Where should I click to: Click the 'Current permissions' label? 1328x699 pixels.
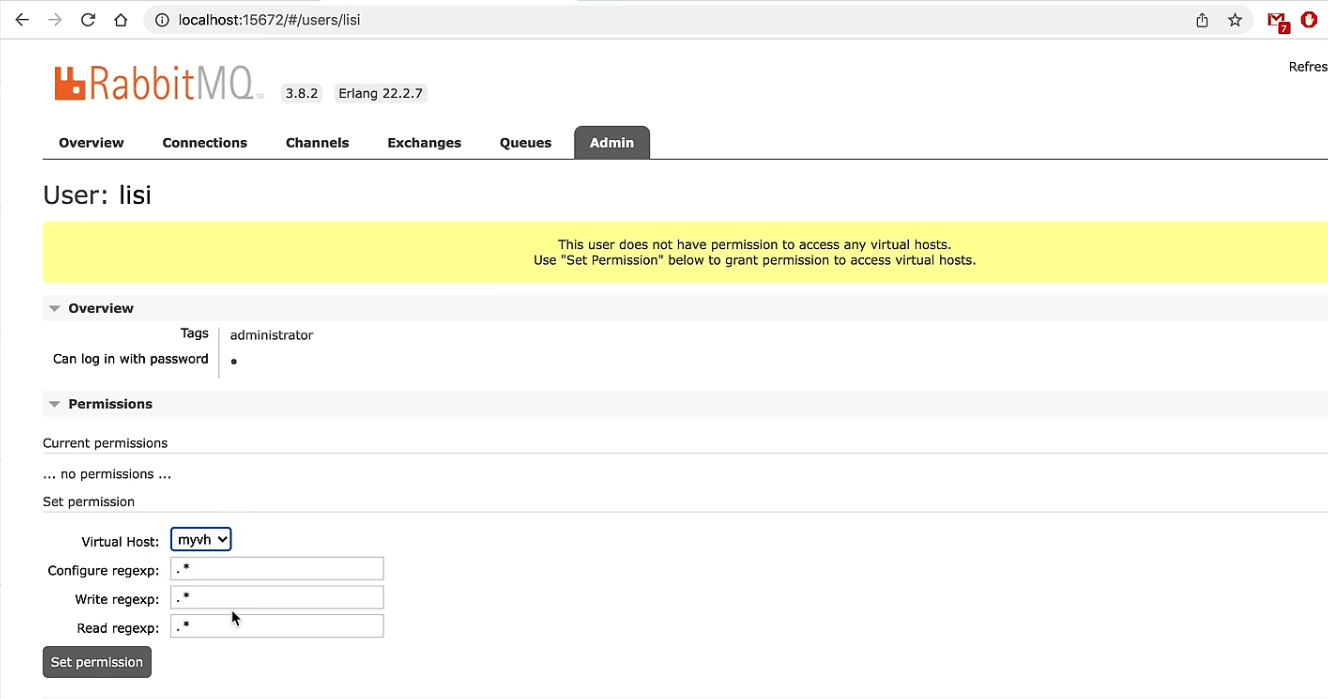(x=105, y=443)
